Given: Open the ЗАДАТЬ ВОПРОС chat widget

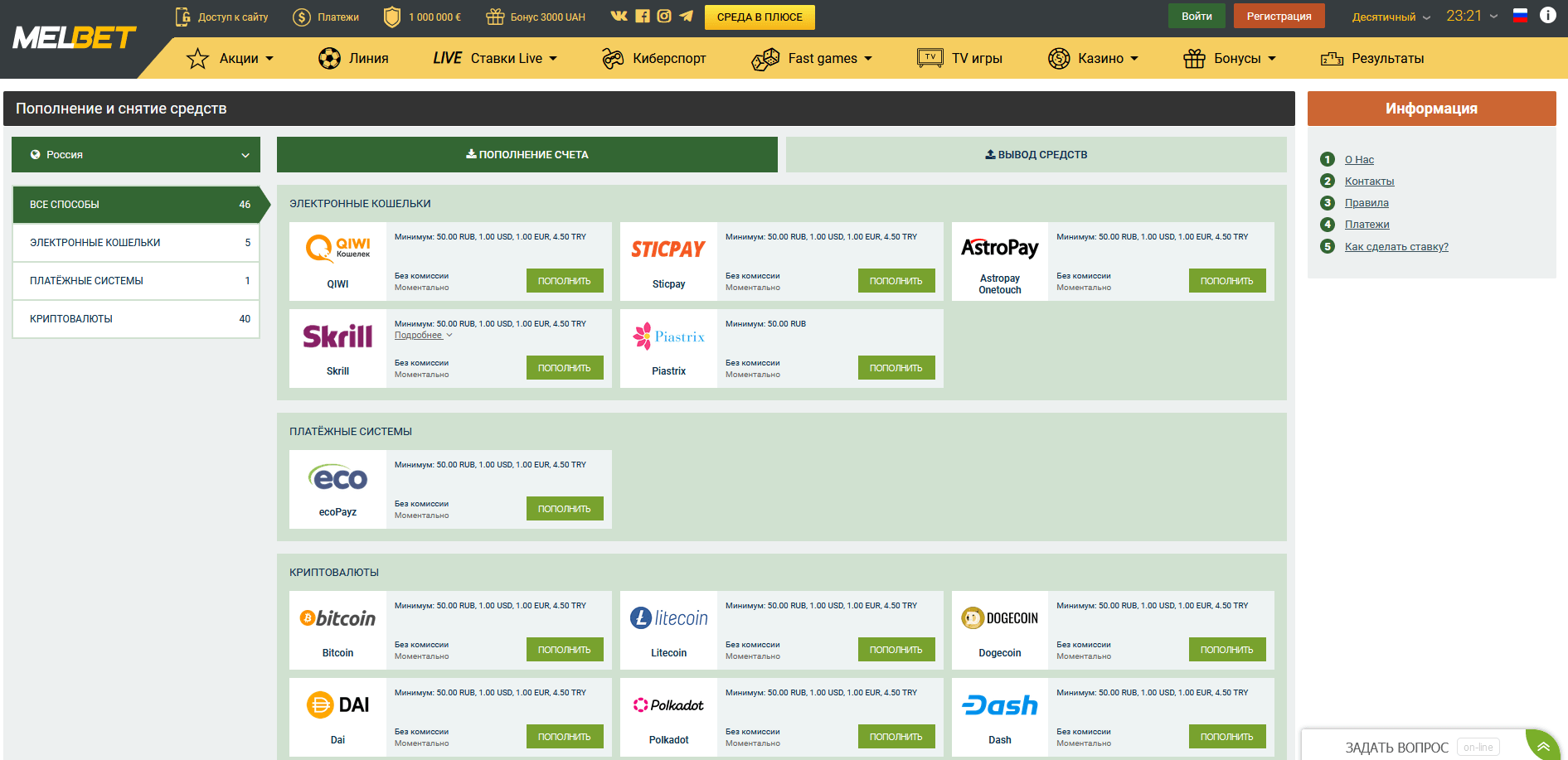Looking at the screenshot, I should (1414, 747).
